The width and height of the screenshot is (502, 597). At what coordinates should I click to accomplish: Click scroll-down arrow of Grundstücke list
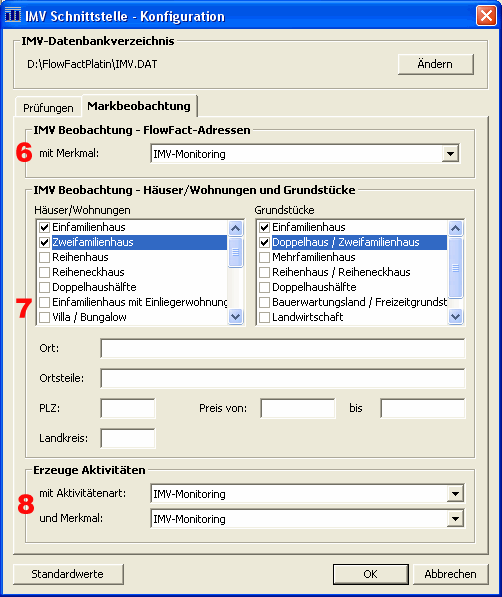[456, 316]
